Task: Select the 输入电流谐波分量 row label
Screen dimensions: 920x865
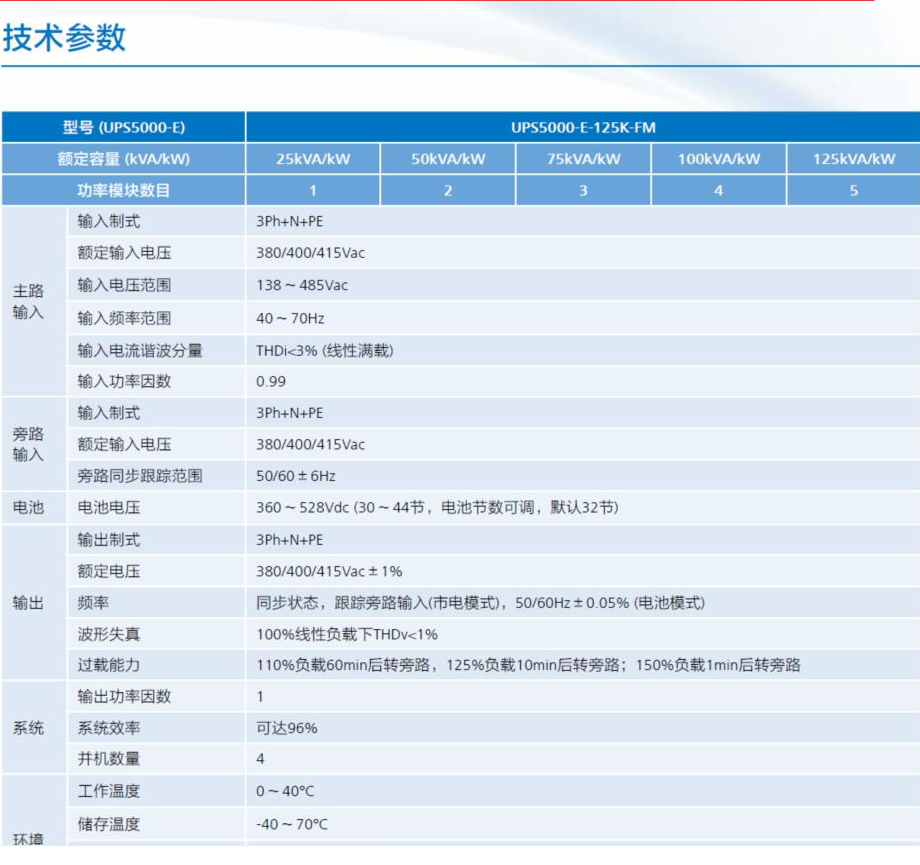Action: [x=140, y=351]
